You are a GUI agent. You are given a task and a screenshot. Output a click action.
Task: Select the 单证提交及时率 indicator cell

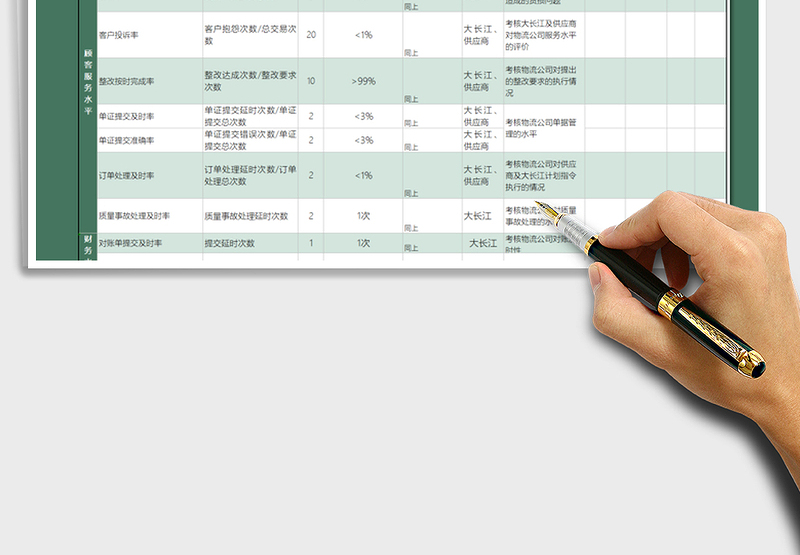pos(140,117)
